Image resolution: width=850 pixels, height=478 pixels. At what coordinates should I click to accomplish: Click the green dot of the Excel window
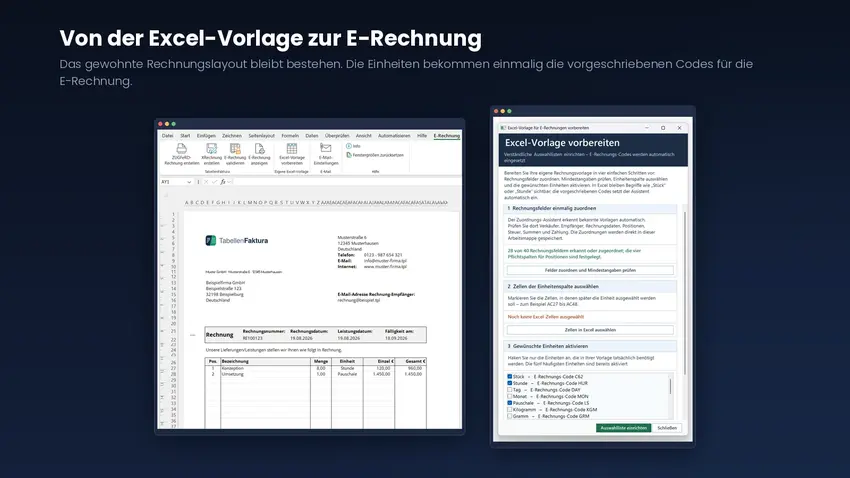pyautogui.click(x=173, y=124)
